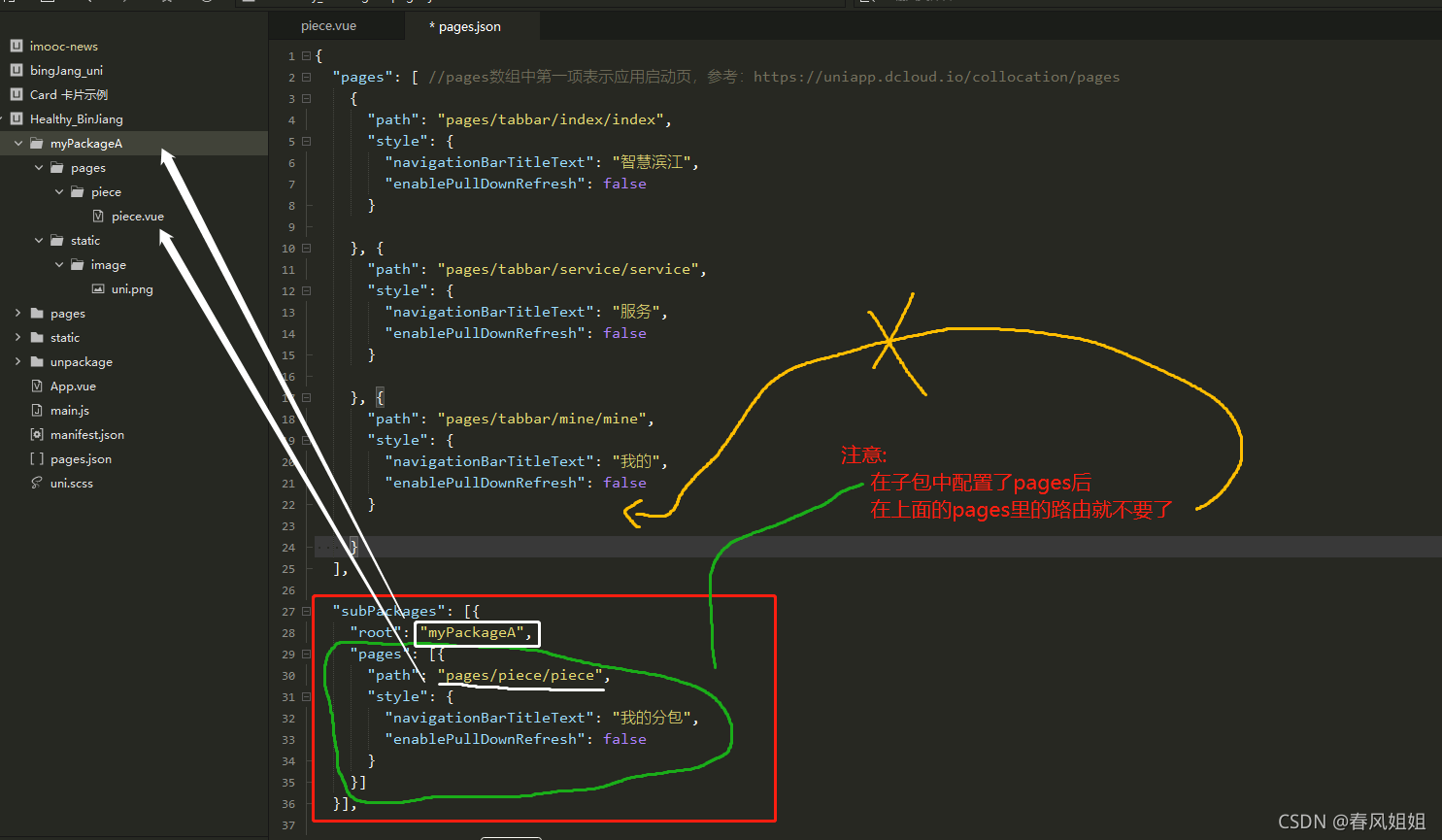Expand the unpackage folder chevron

click(17, 362)
